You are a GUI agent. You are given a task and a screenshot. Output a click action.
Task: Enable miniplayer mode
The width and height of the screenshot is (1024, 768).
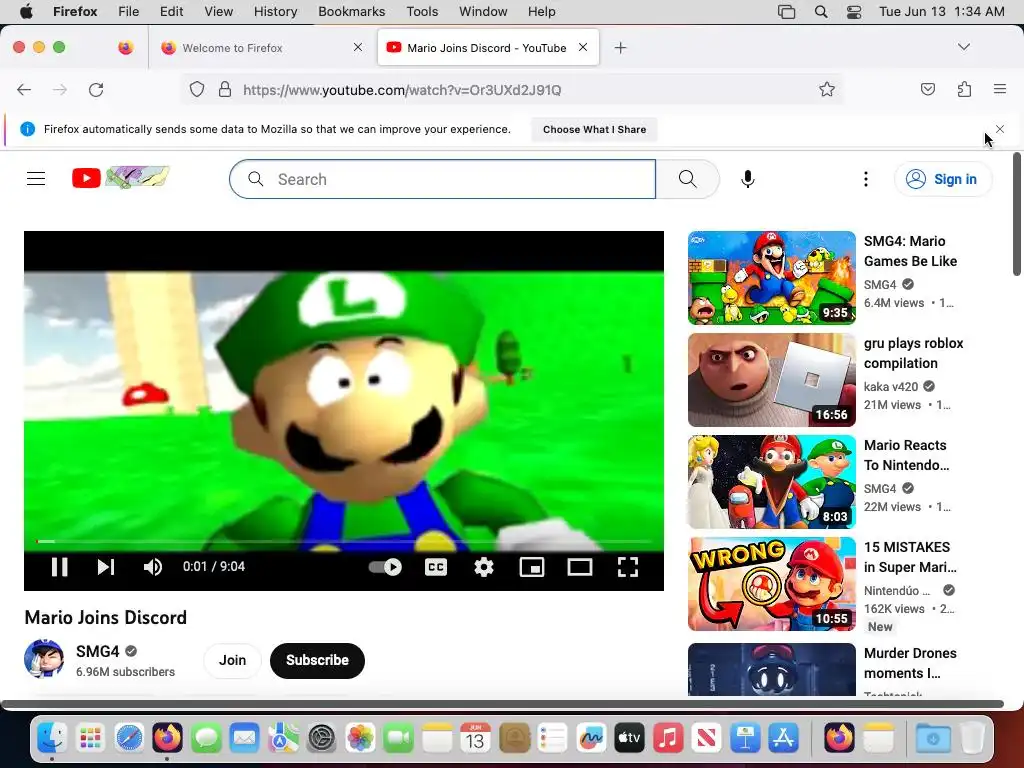coord(532,567)
